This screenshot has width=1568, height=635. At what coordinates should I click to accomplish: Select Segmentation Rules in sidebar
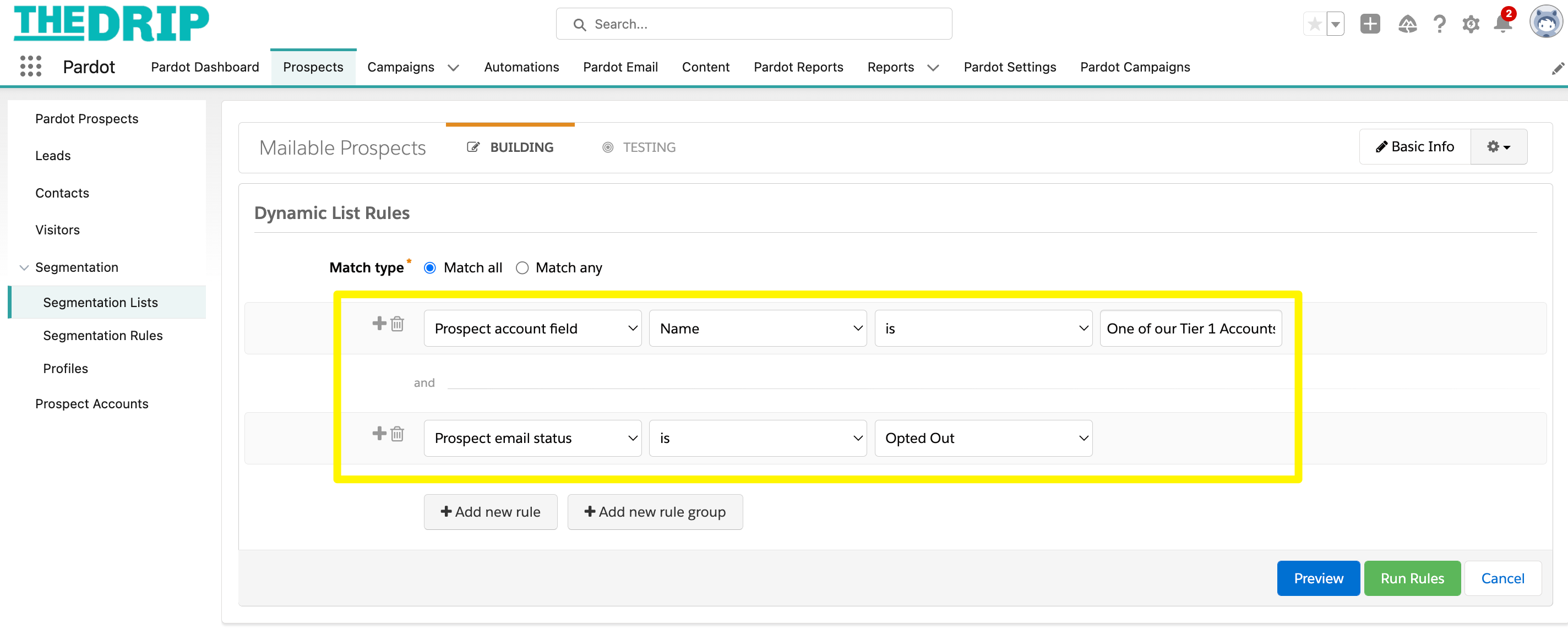click(103, 335)
